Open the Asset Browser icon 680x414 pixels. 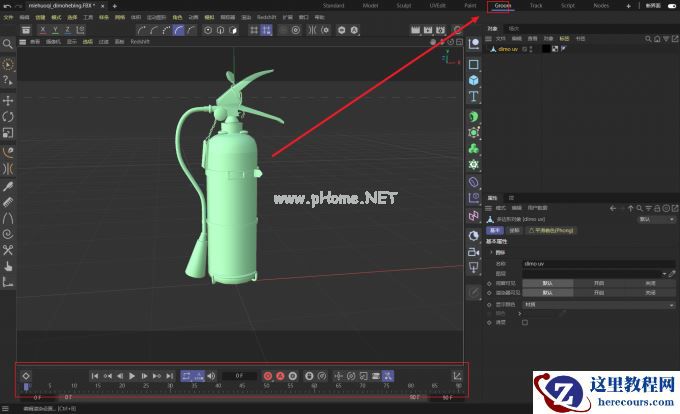(26, 30)
